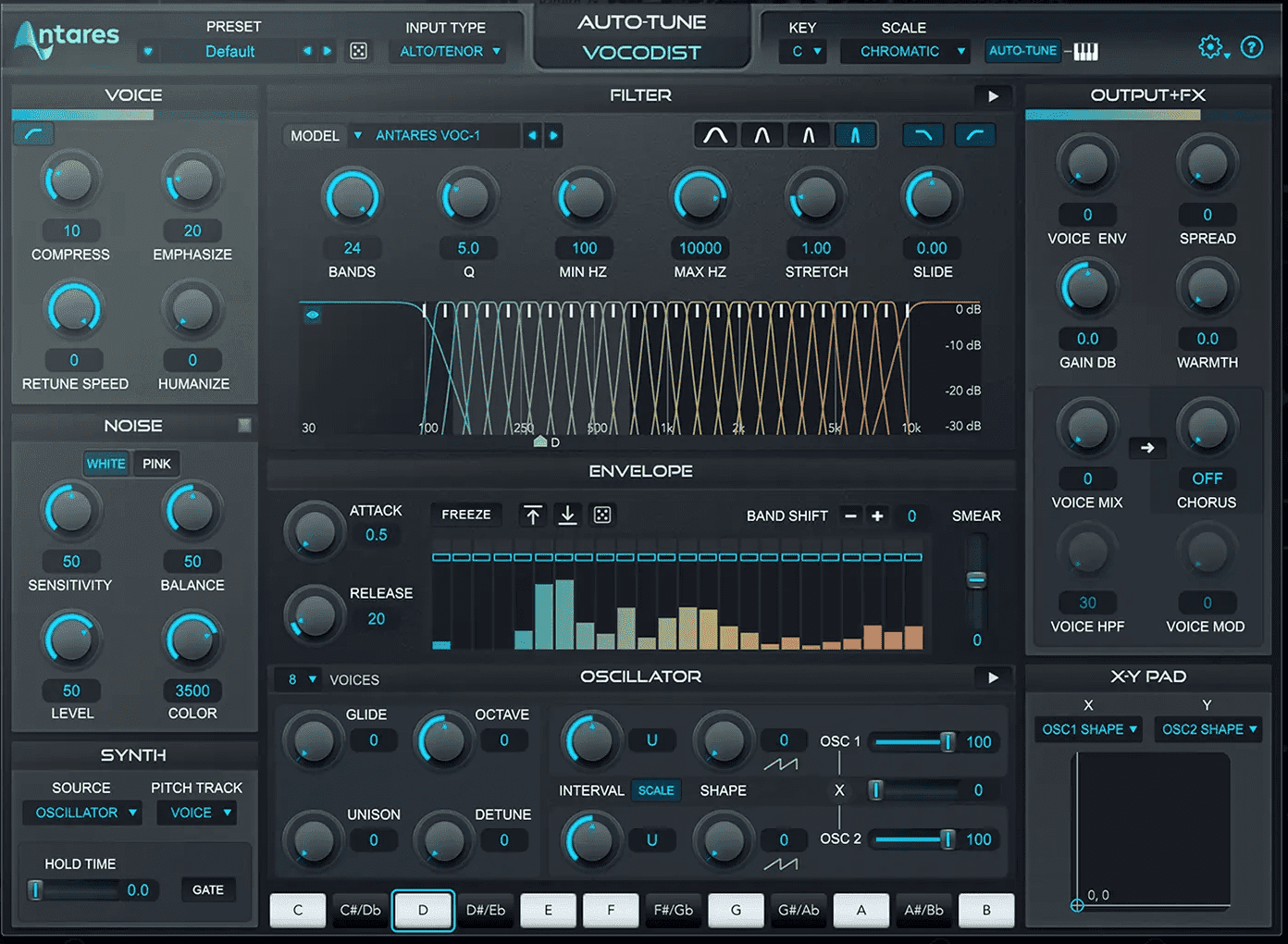Click the envelope maximize up-arrow icon
The image size is (1288, 944).
point(533,515)
